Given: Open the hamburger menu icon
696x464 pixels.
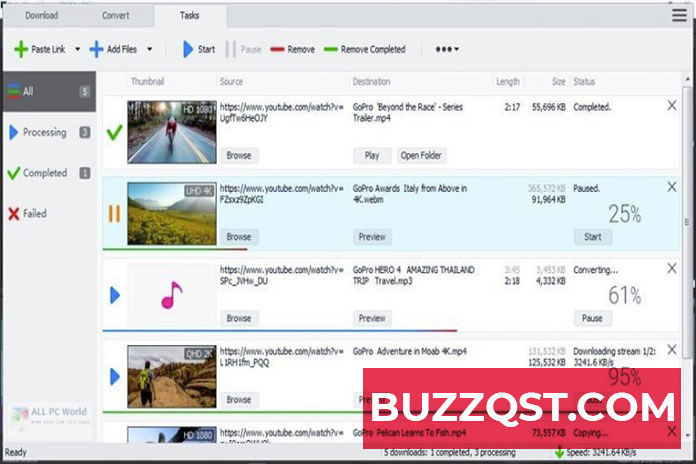Looking at the screenshot, I should click(x=679, y=15).
